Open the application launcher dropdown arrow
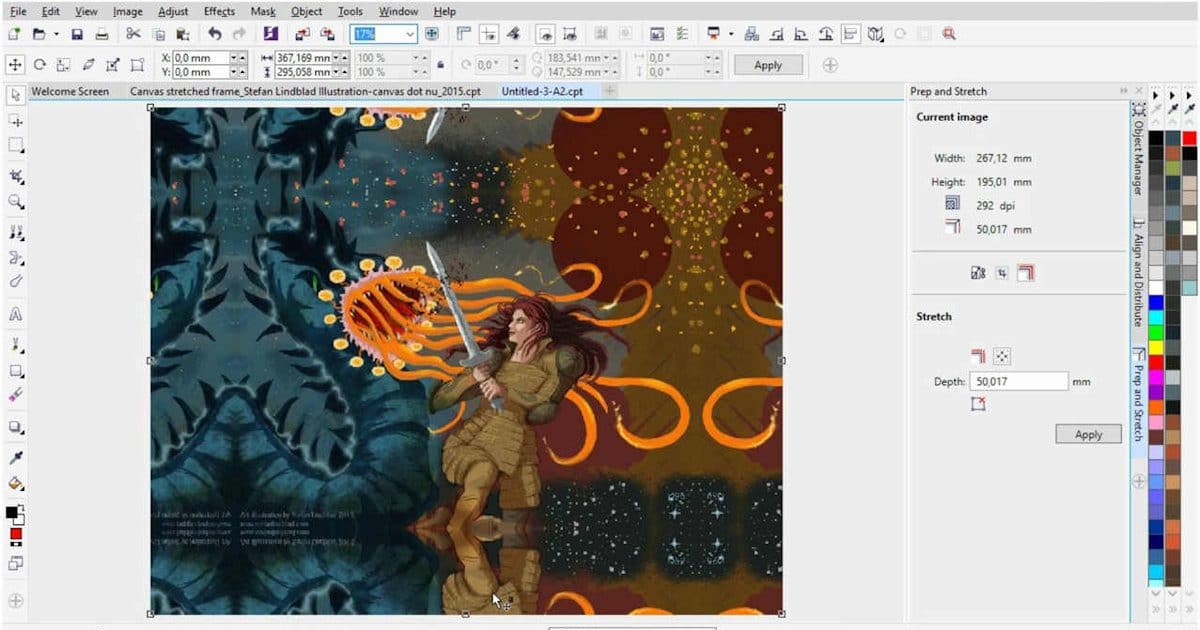 coord(731,34)
